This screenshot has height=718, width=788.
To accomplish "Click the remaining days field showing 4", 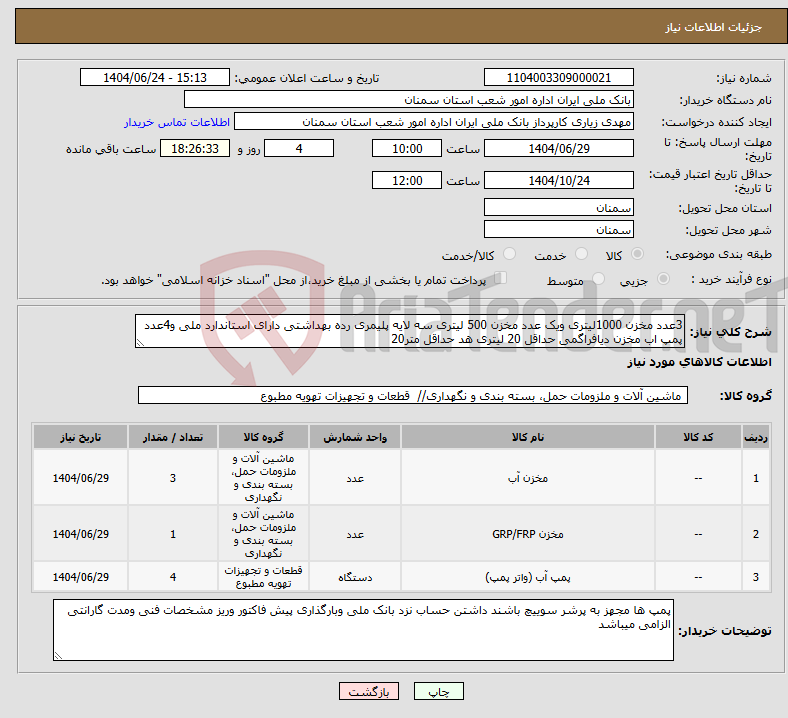I will click(x=299, y=149).
